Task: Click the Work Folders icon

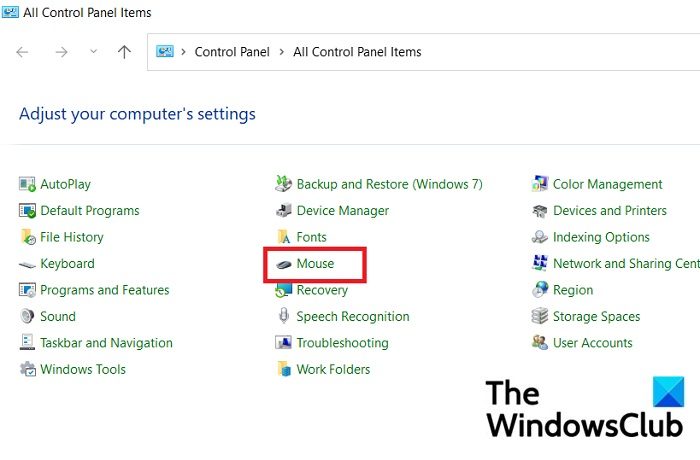Action: pyautogui.click(x=284, y=369)
